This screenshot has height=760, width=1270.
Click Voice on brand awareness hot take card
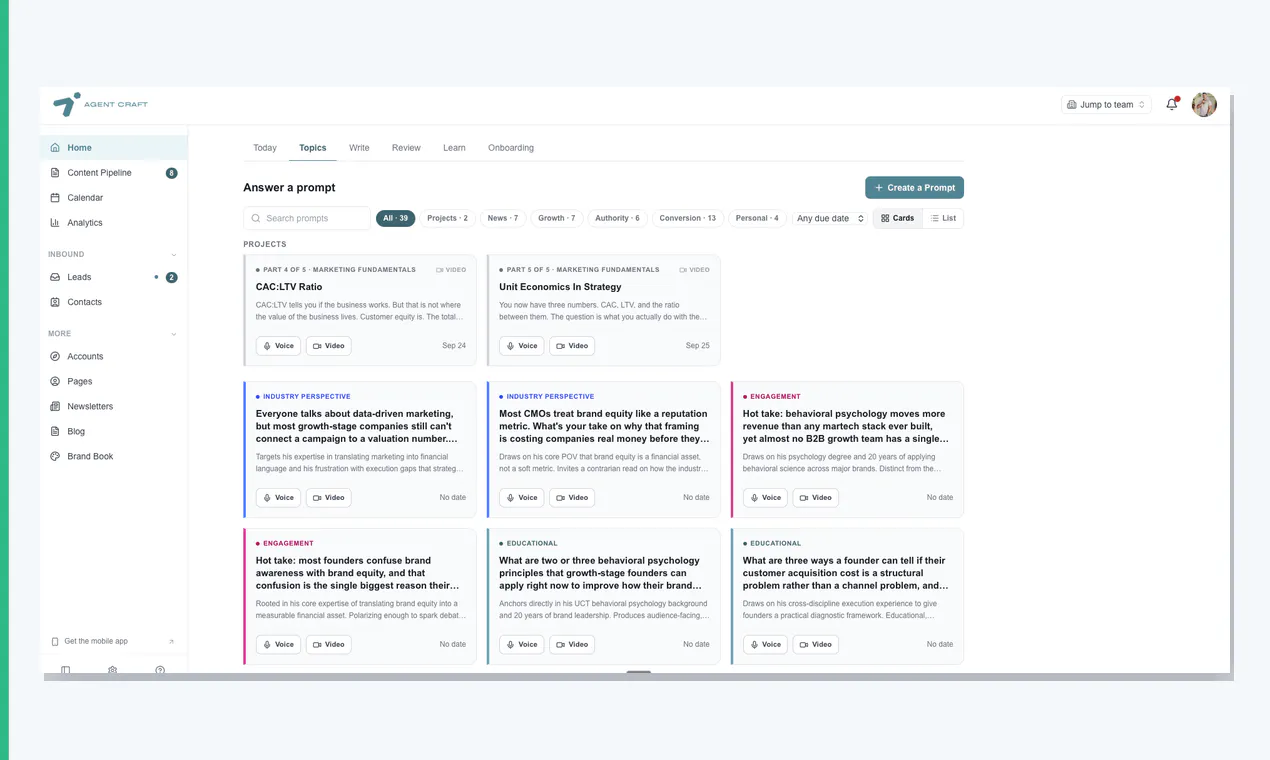click(278, 644)
